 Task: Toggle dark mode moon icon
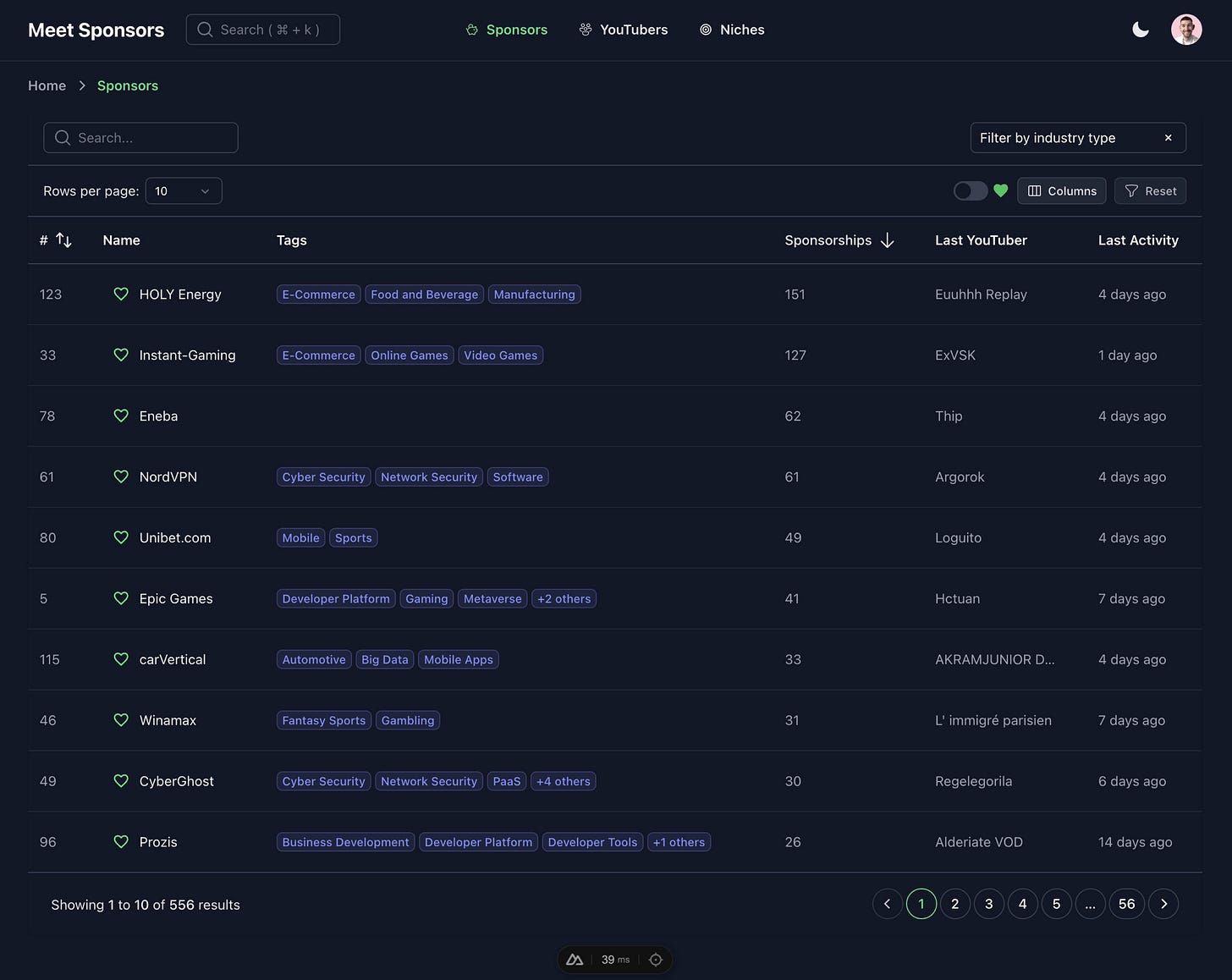coord(1141,30)
